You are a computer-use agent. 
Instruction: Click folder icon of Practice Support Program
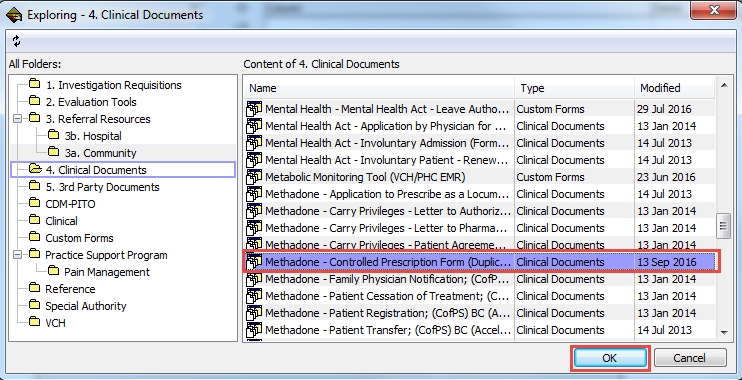(35, 255)
